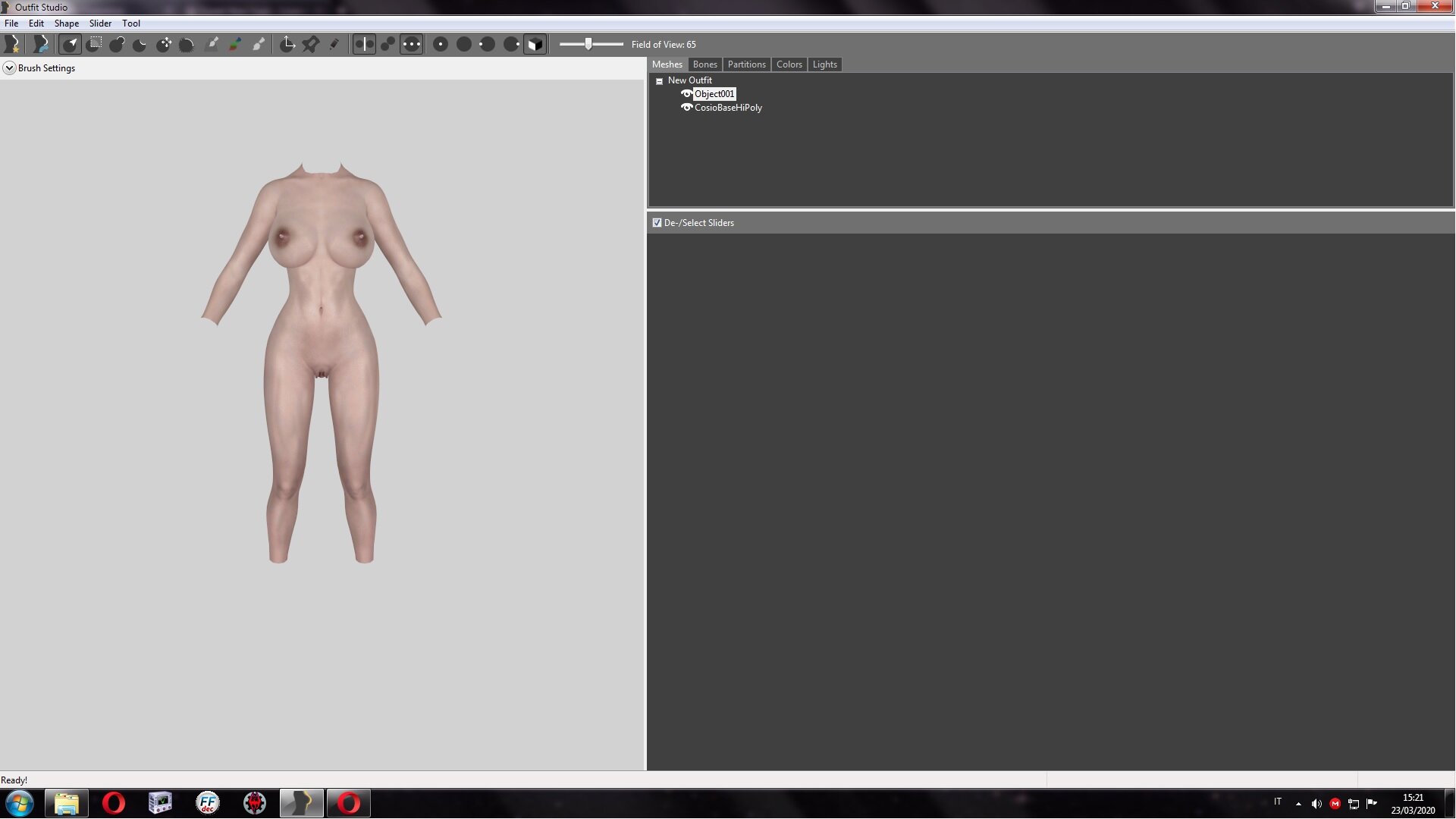
Task: Select the Deflate brush tool
Action: [140, 44]
